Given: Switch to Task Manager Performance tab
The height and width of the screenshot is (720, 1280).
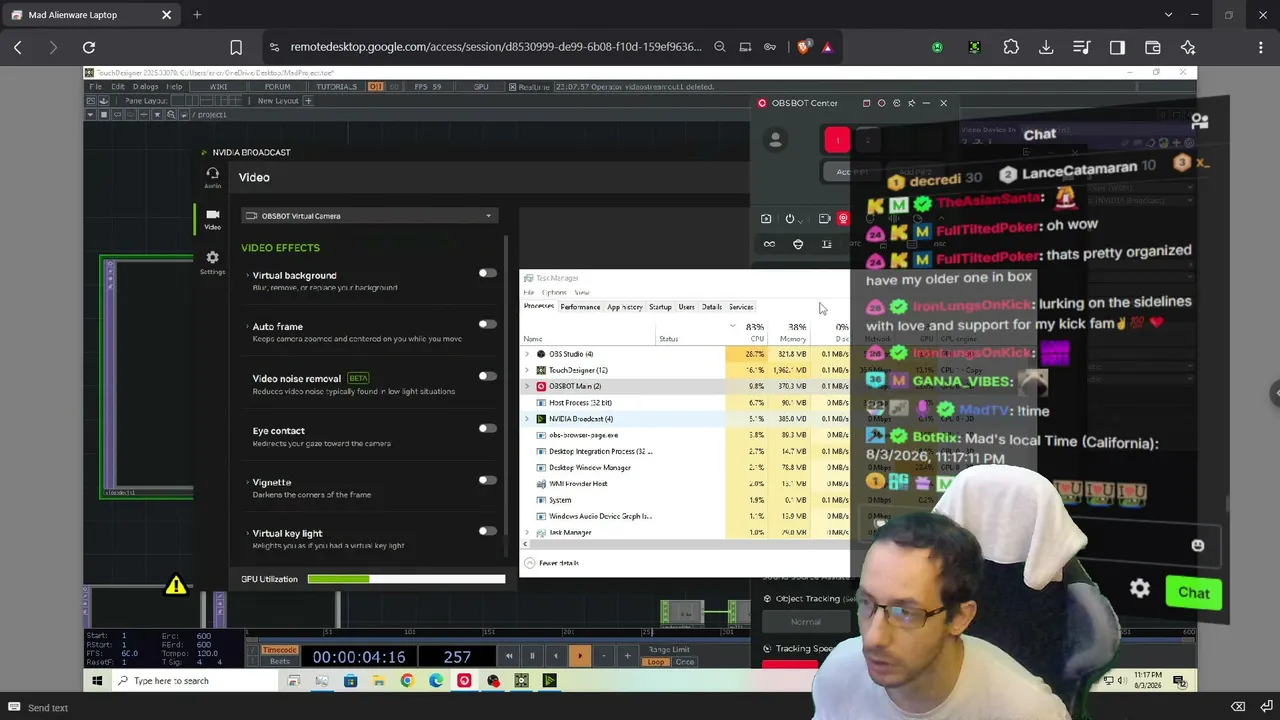Looking at the screenshot, I should (580, 307).
